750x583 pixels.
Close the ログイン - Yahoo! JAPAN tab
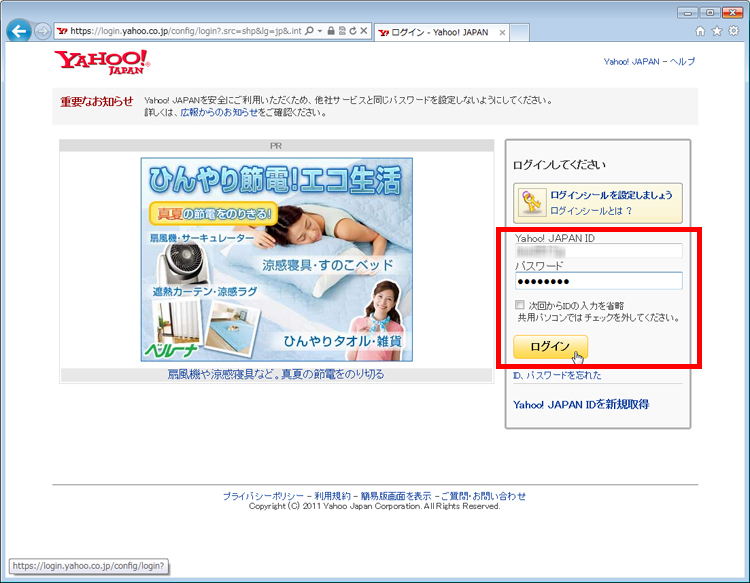click(x=502, y=33)
